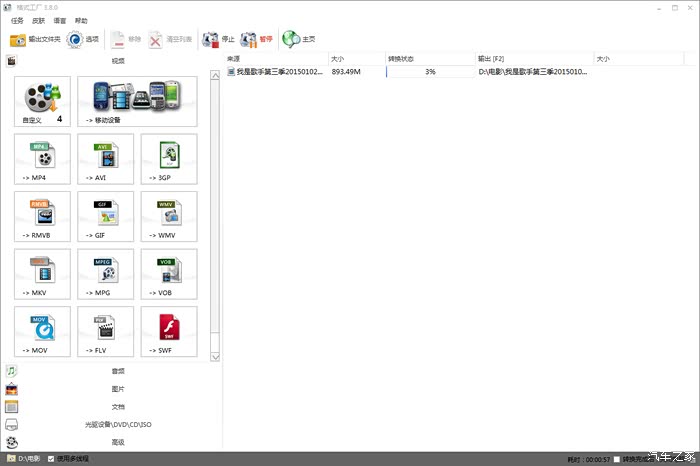700x466 pixels.
Task: Click the 3% conversion progress bar
Action: point(430,72)
